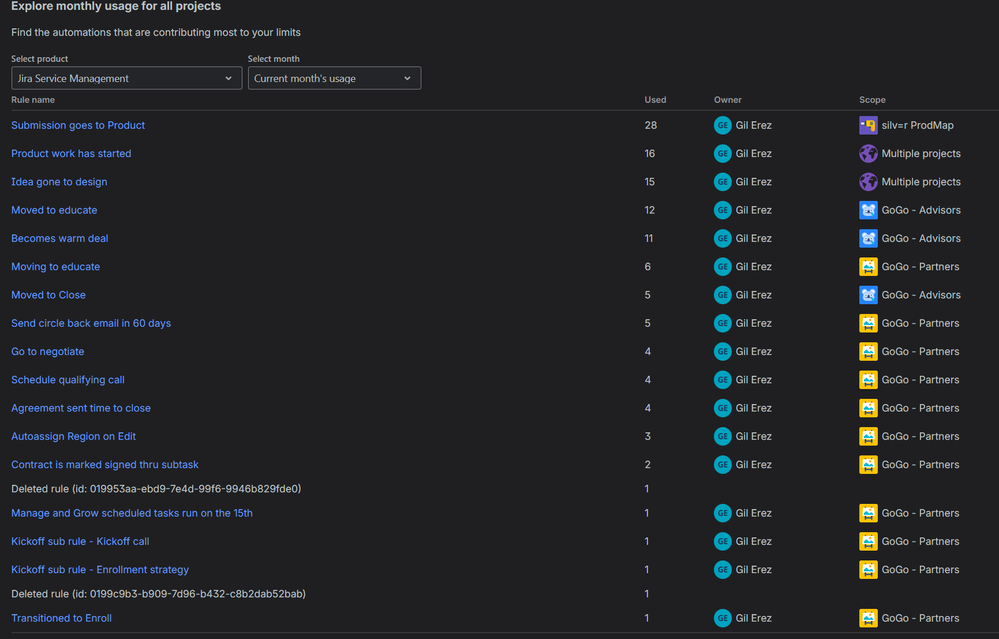The width and height of the screenshot is (999, 639).
Task: Open the Moved to Close rule
Action: pos(48,295)
